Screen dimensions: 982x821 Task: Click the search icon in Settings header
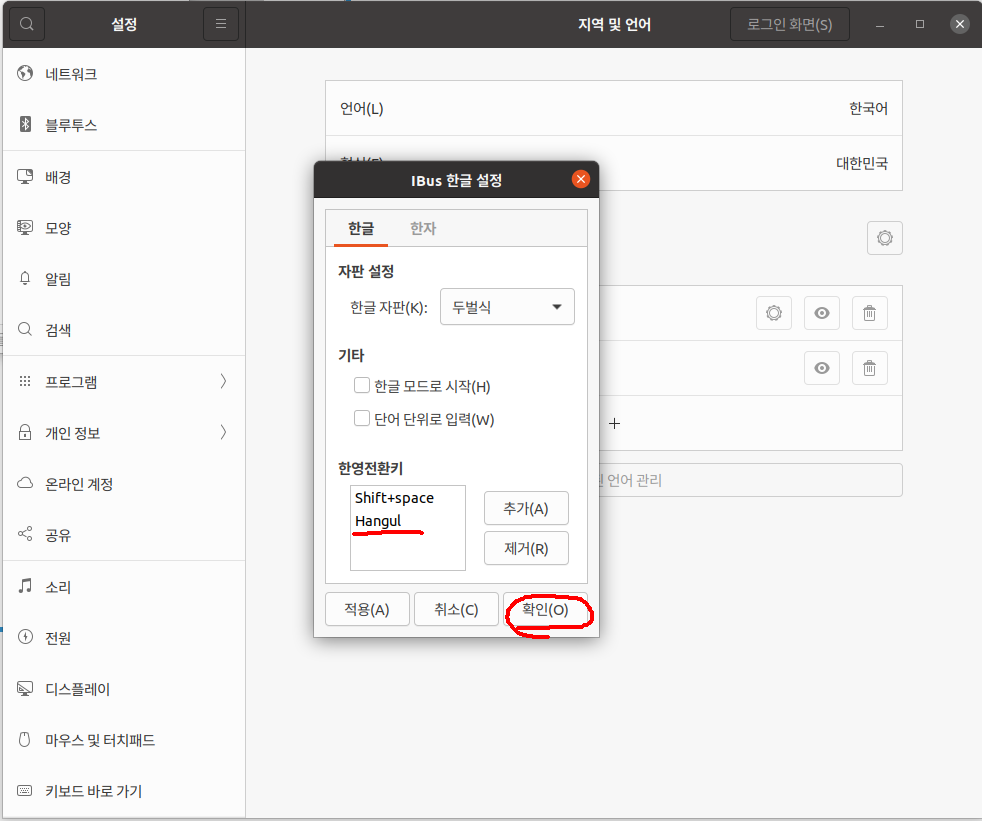click(x=26, y=24)
